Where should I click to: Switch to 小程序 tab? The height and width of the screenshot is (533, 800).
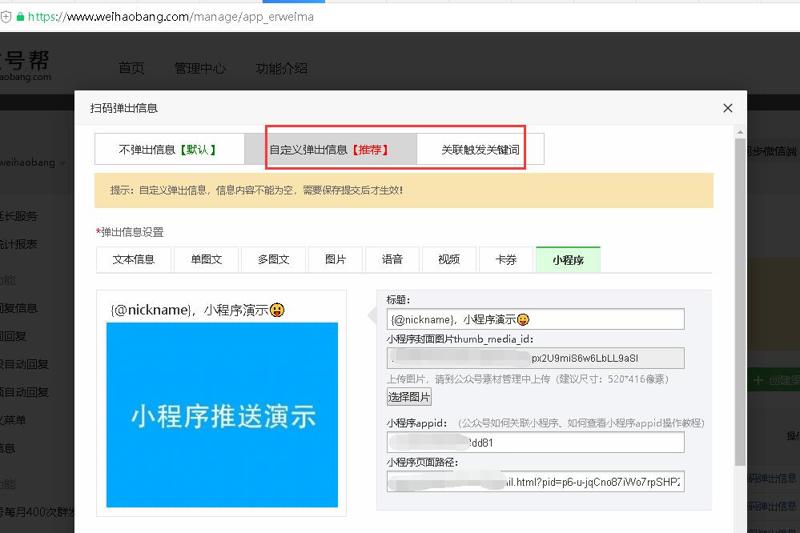568,260
